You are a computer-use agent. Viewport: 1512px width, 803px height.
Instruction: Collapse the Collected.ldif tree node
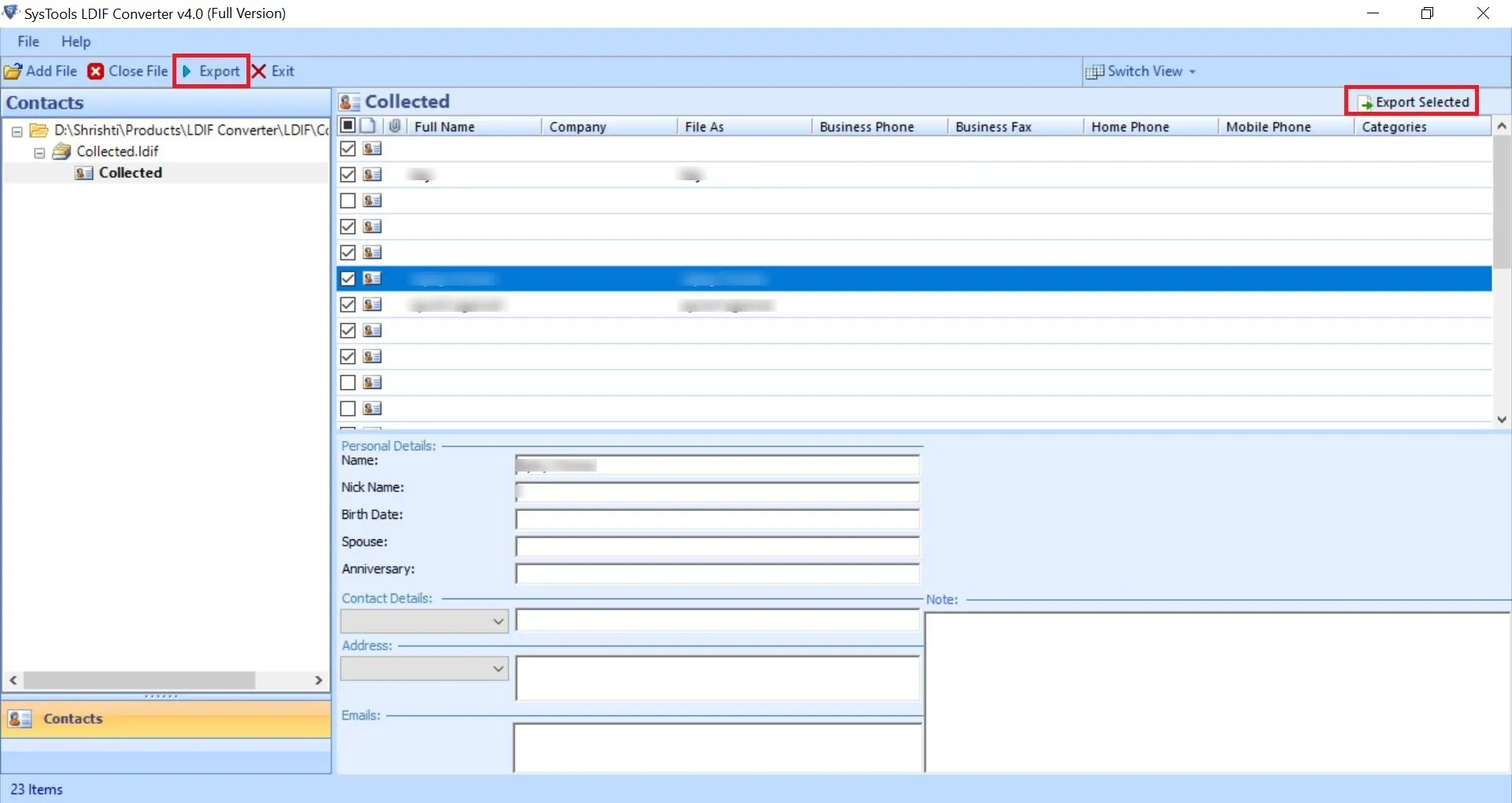click(x=39, y=153)
